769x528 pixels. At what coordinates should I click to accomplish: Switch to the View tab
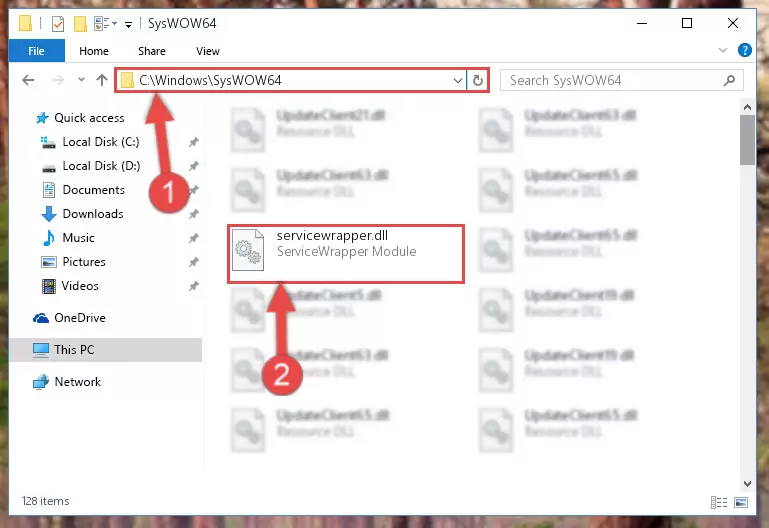(207, 51)
